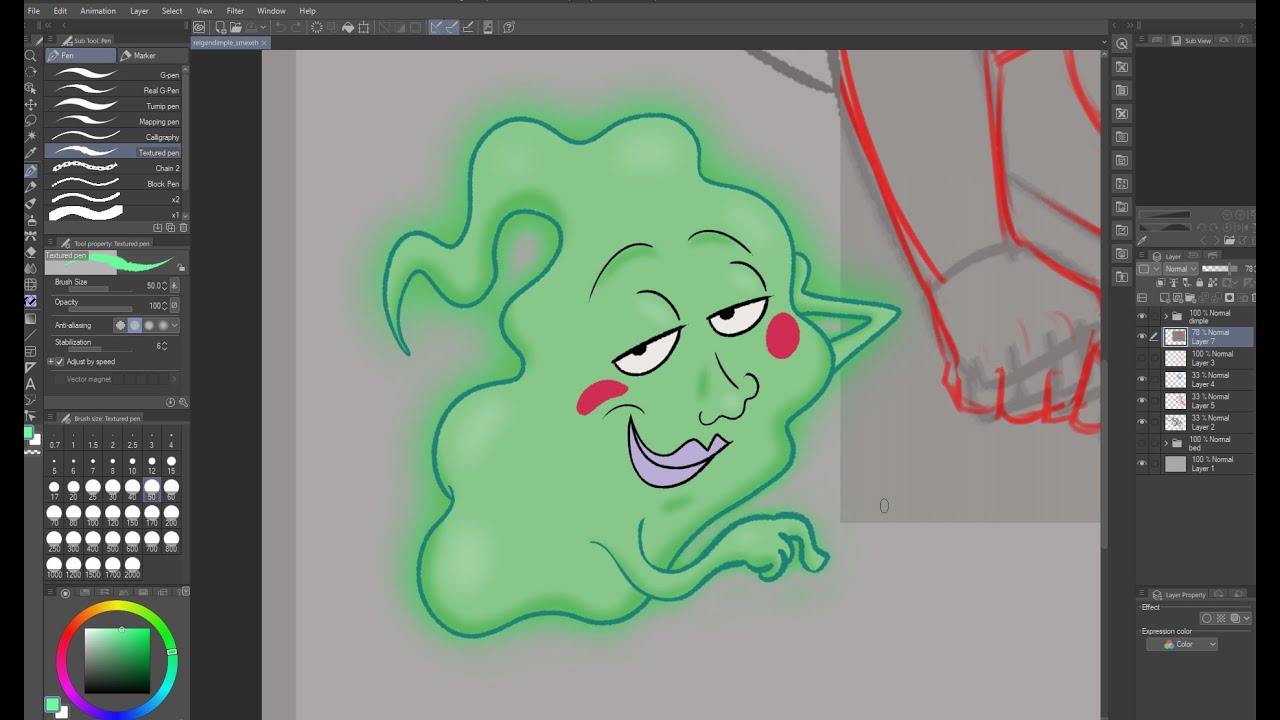Image resolution: width=1280 pixels, height=720 pixels.
Task: Show Layer 3 by clicking its eye box
Action: (1142, 358)
